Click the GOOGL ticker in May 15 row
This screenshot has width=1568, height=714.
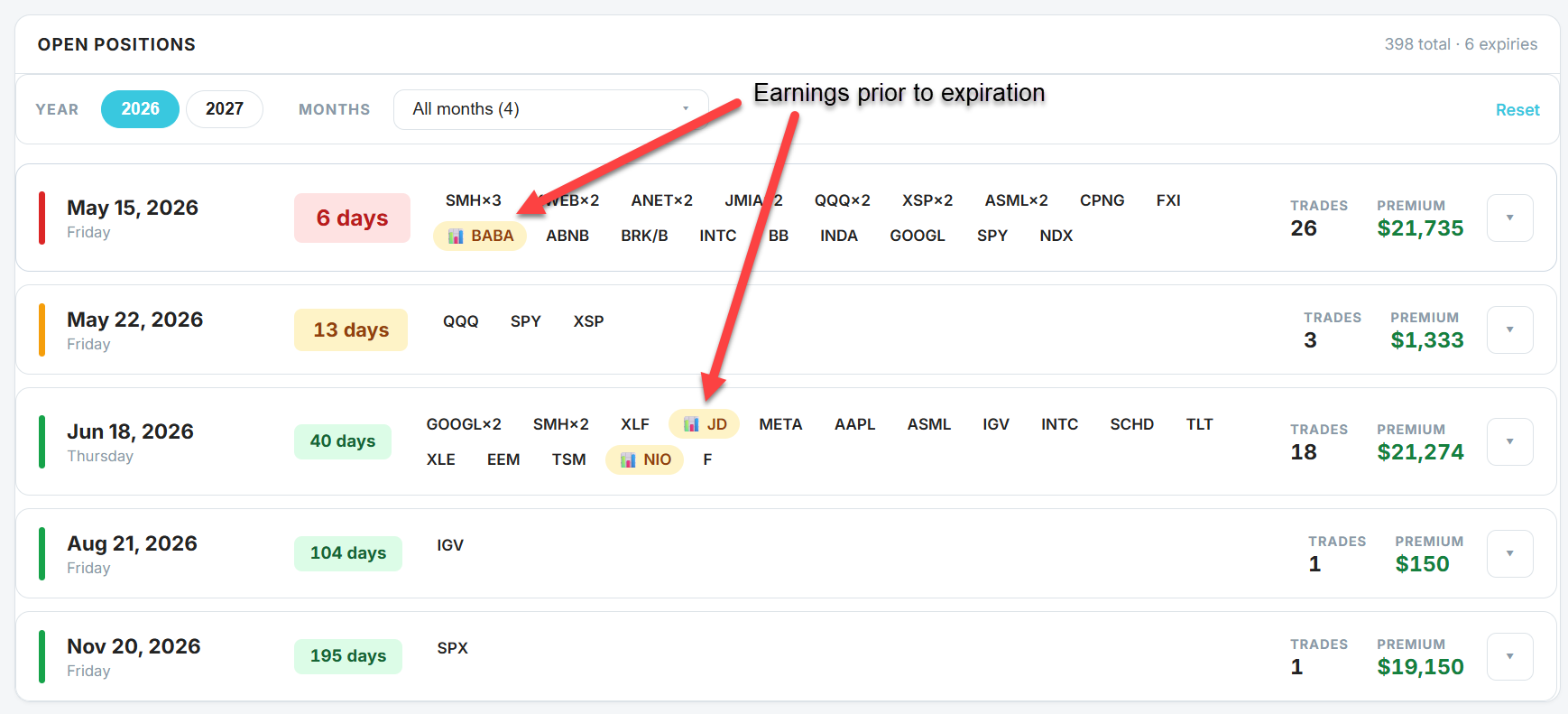(917, 236)
